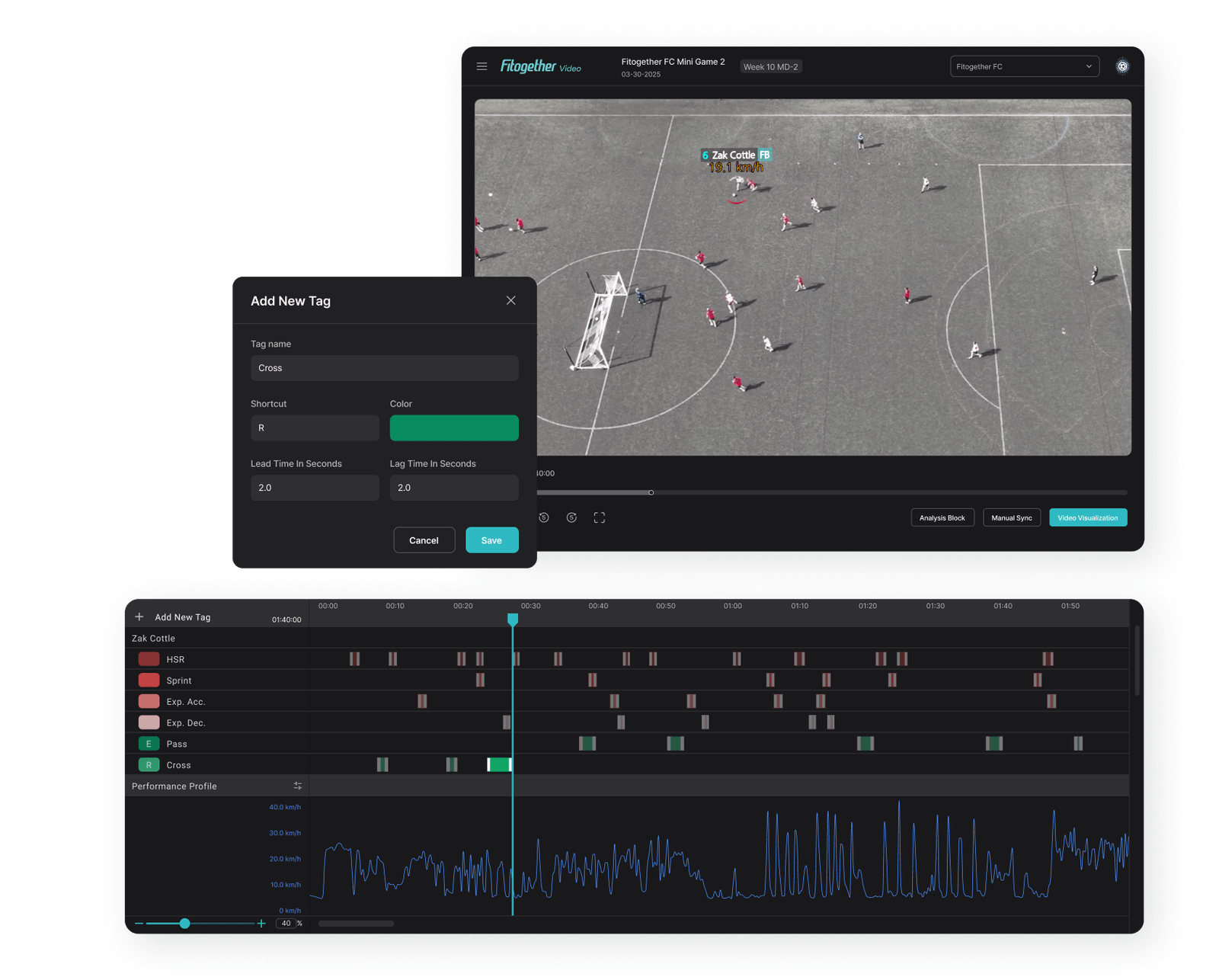This screenshot has width=1219, height=980.
Task: Open the hamburger menu in the video window
Action: 482,66
